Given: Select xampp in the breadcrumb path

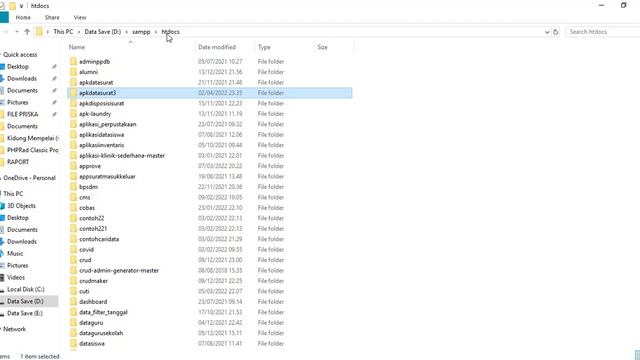Looking at the screenshot, I should (141, 32).
